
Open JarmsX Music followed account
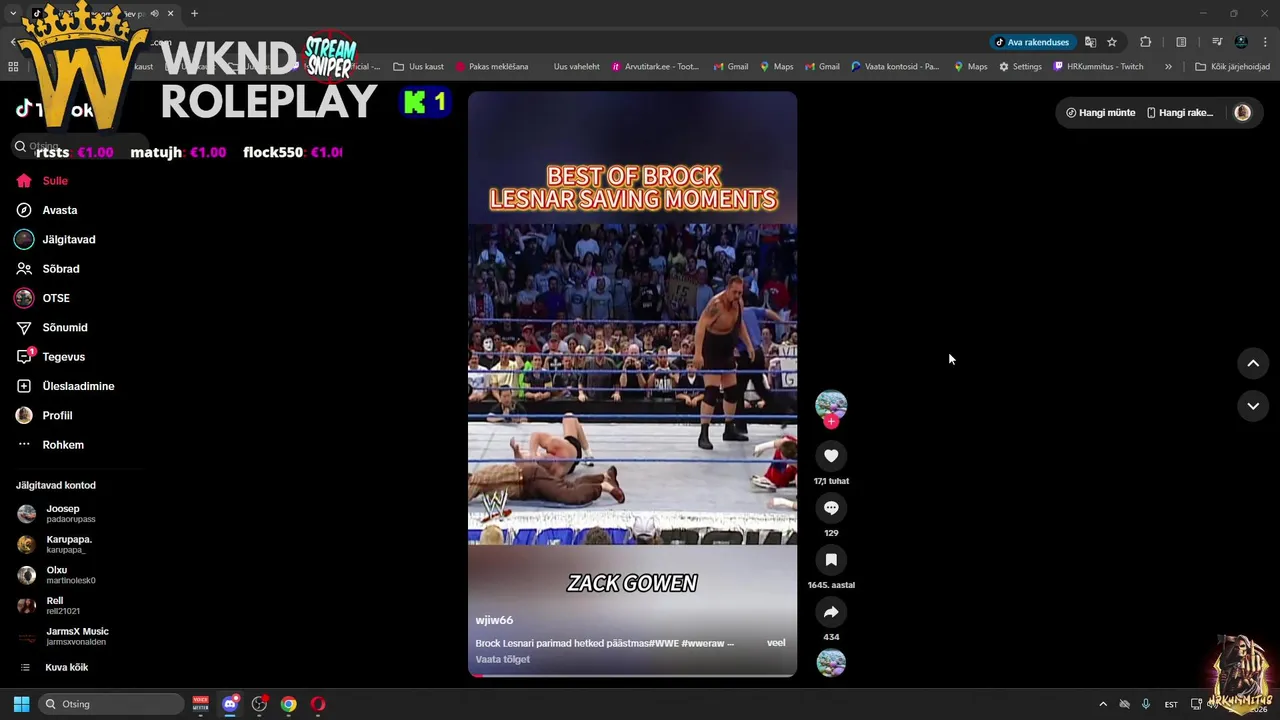[64, 636]
